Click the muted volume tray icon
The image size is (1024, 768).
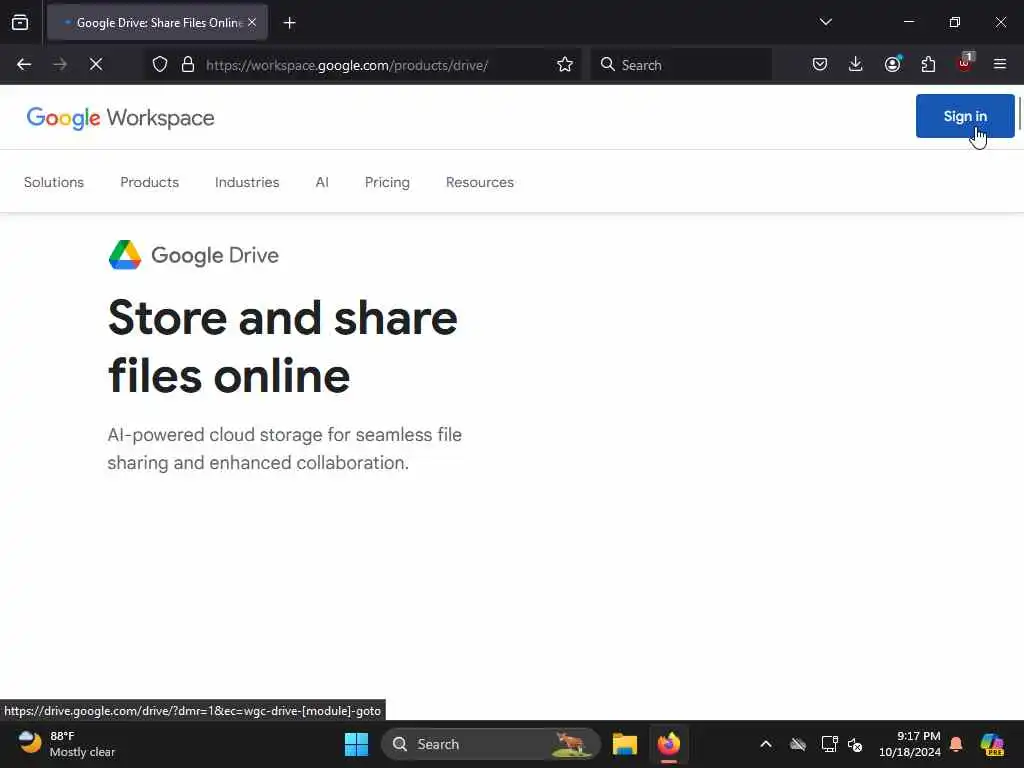pos(855,744)
